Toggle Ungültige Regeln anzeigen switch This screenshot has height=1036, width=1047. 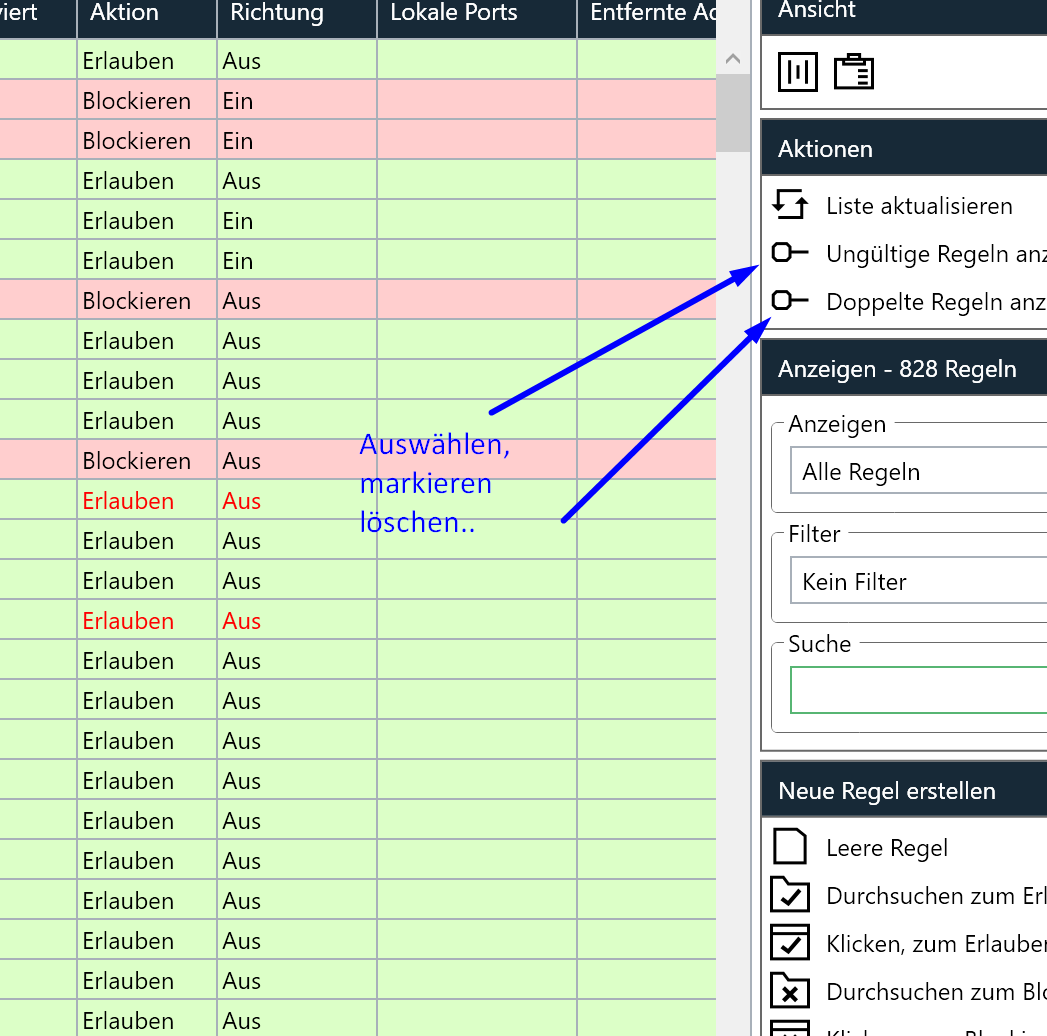(x=790, y=253)
